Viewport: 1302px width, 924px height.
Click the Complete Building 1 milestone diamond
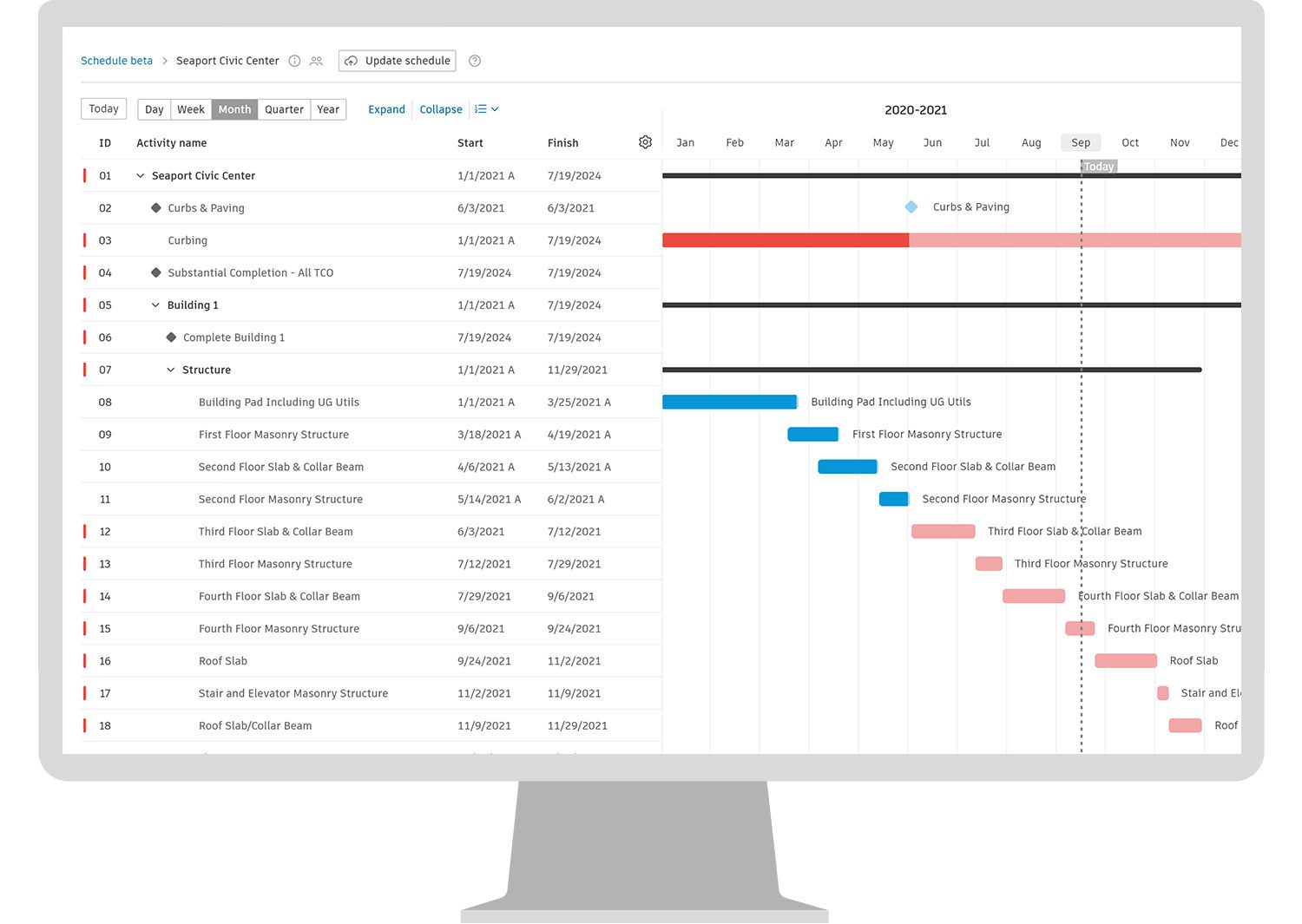[x=172, y=337]
